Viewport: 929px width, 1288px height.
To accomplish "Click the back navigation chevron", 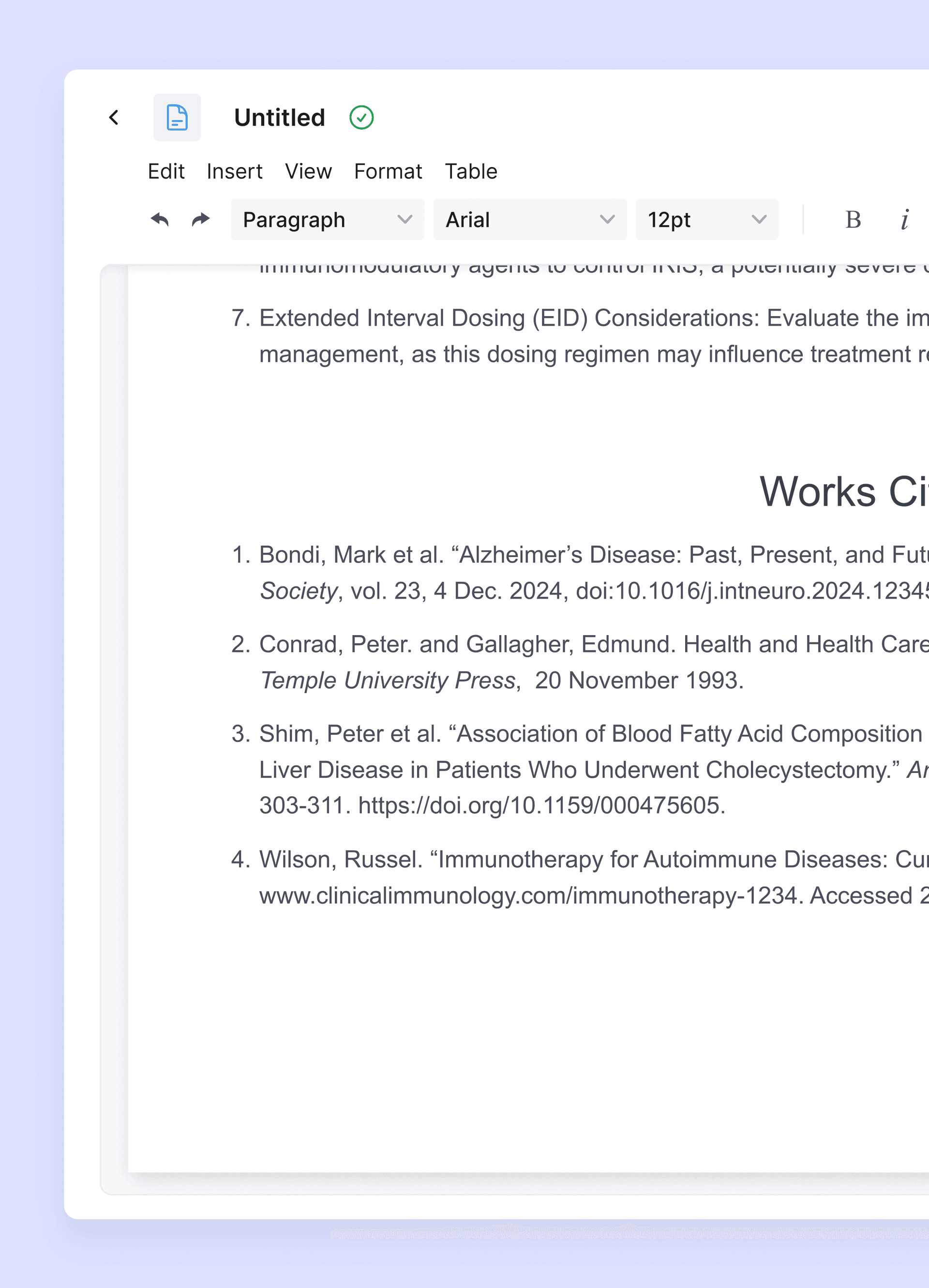I will click(114, 118).
